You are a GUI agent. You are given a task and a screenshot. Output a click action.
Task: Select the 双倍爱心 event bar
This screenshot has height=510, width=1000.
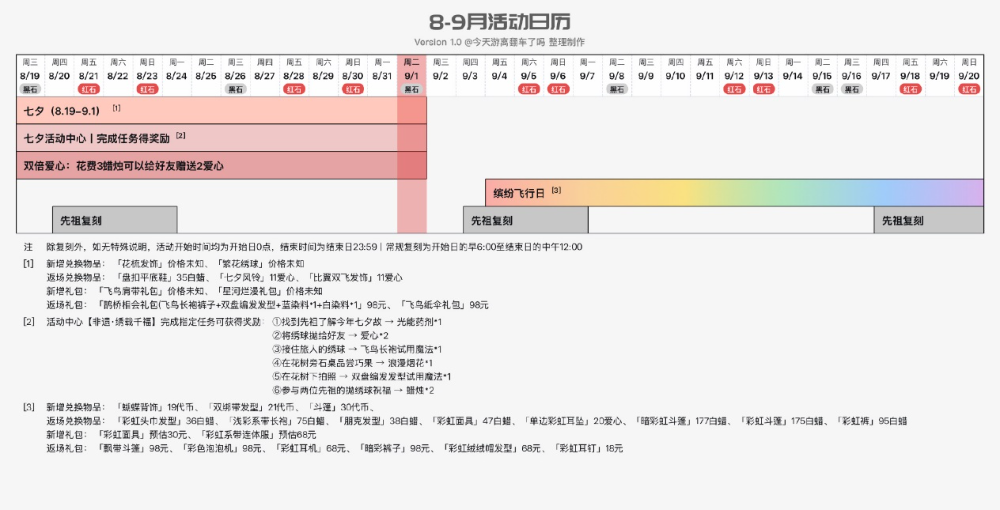pyautogui.click(x=221, y=166)
